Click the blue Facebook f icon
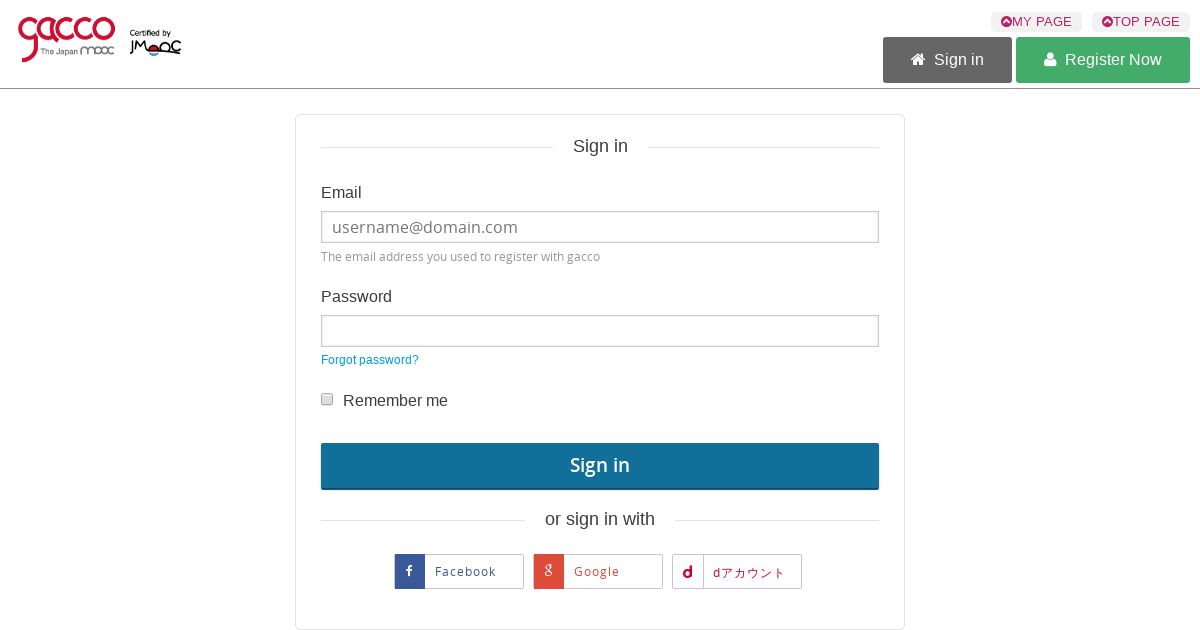This screenshot has width=1200, height=630. (410, 572)
